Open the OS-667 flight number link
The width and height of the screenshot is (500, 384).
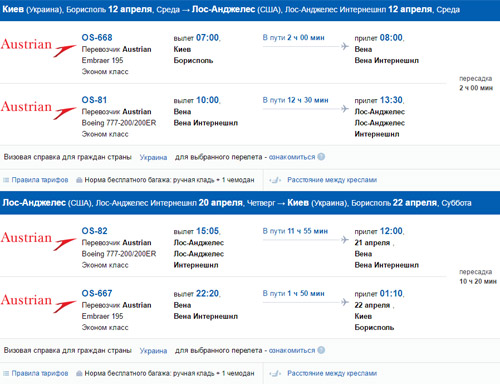tap(97, 293)
